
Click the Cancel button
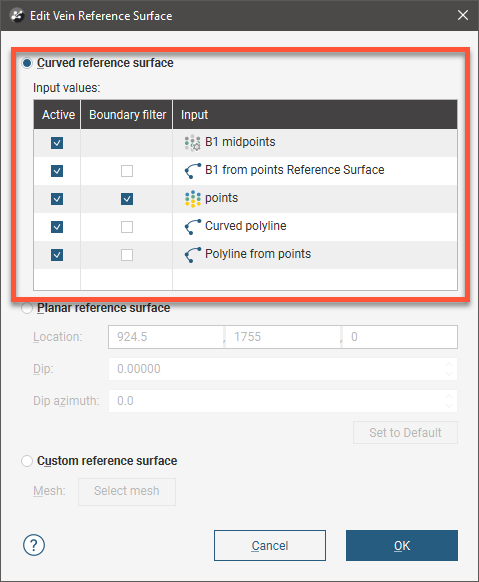coord(270,545)
